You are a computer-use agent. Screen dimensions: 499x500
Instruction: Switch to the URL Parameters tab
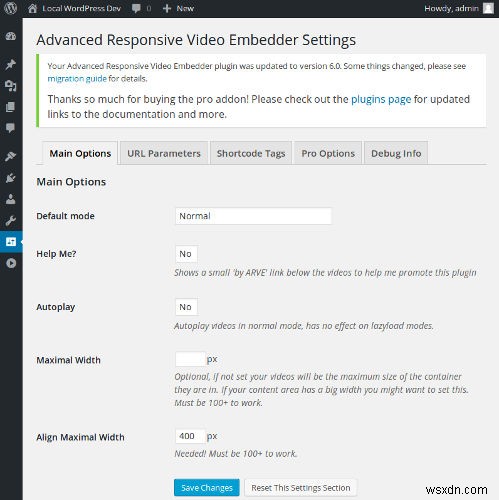pos(164,153)
